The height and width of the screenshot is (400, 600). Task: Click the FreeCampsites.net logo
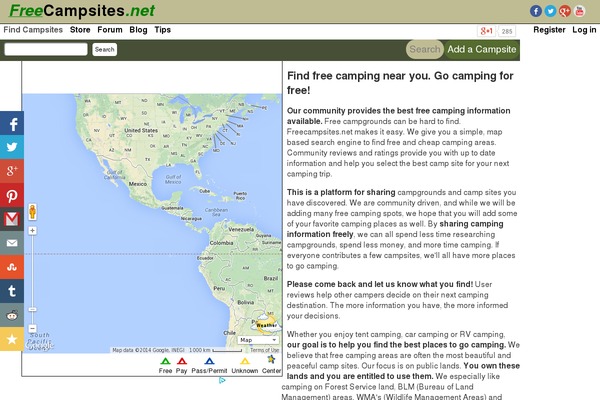(x=82, y=11)
